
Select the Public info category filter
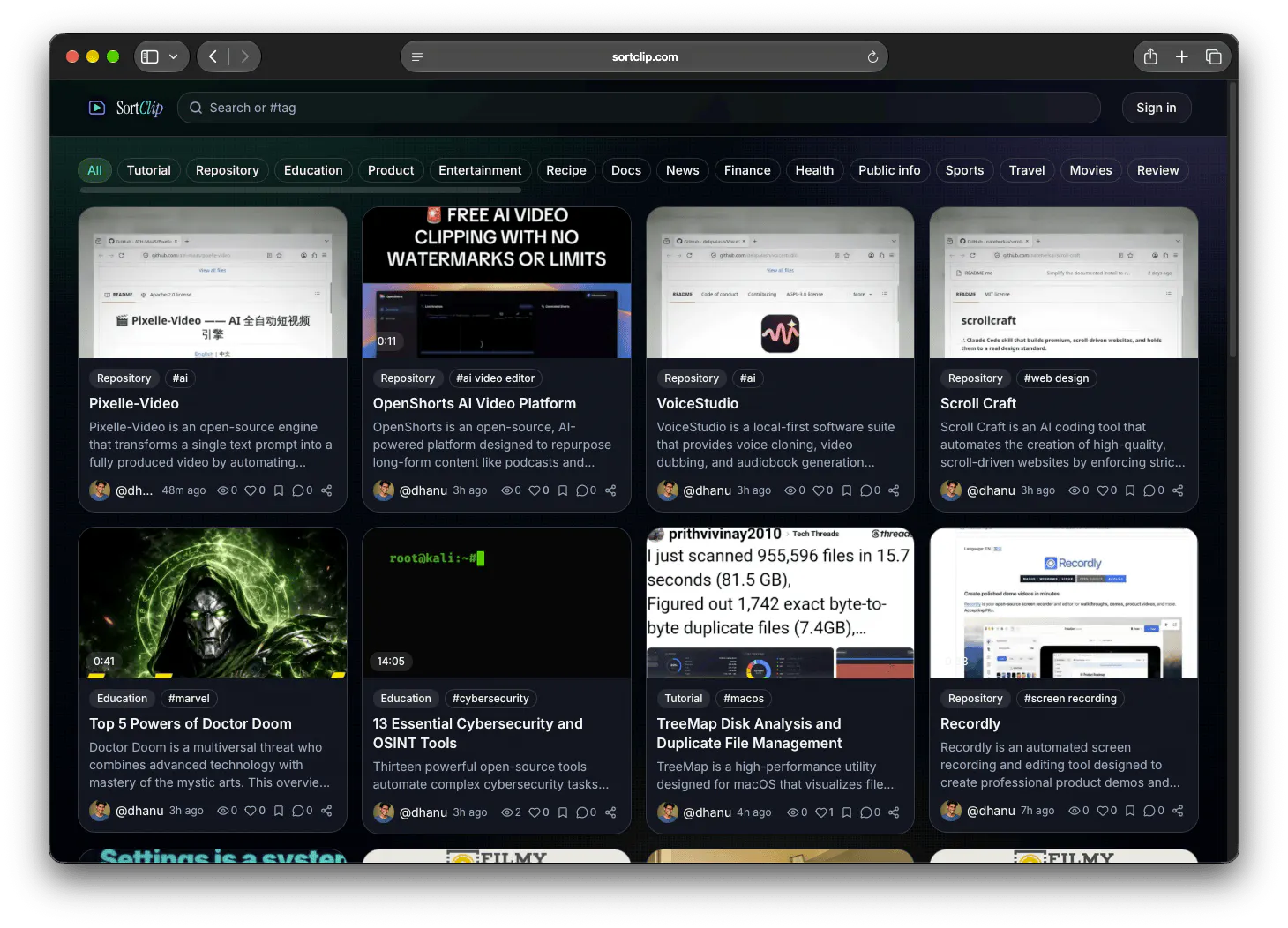pyautogui.click(x=889, y=170)
